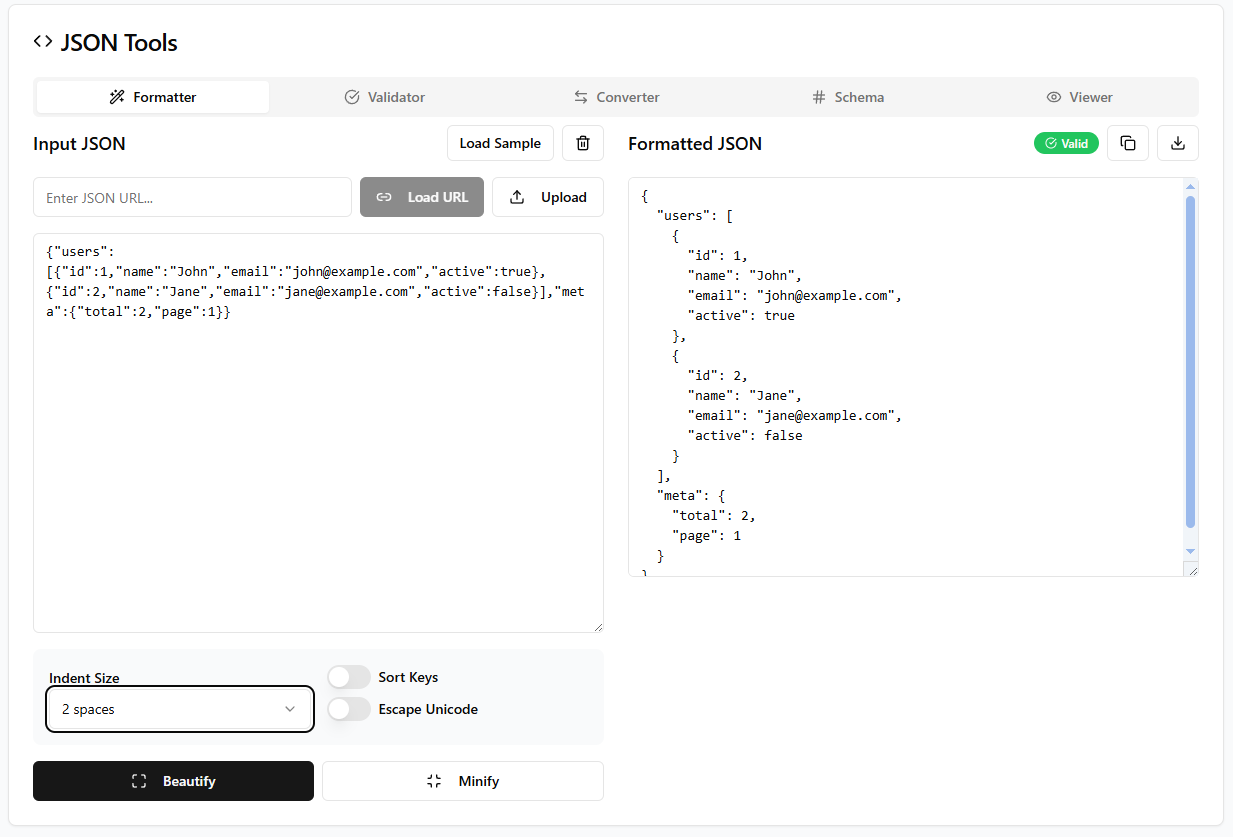The width and height of the screenshot is (1233, 837).
Task: Open the Indent Size dropdown
Action: pos(180,709)
